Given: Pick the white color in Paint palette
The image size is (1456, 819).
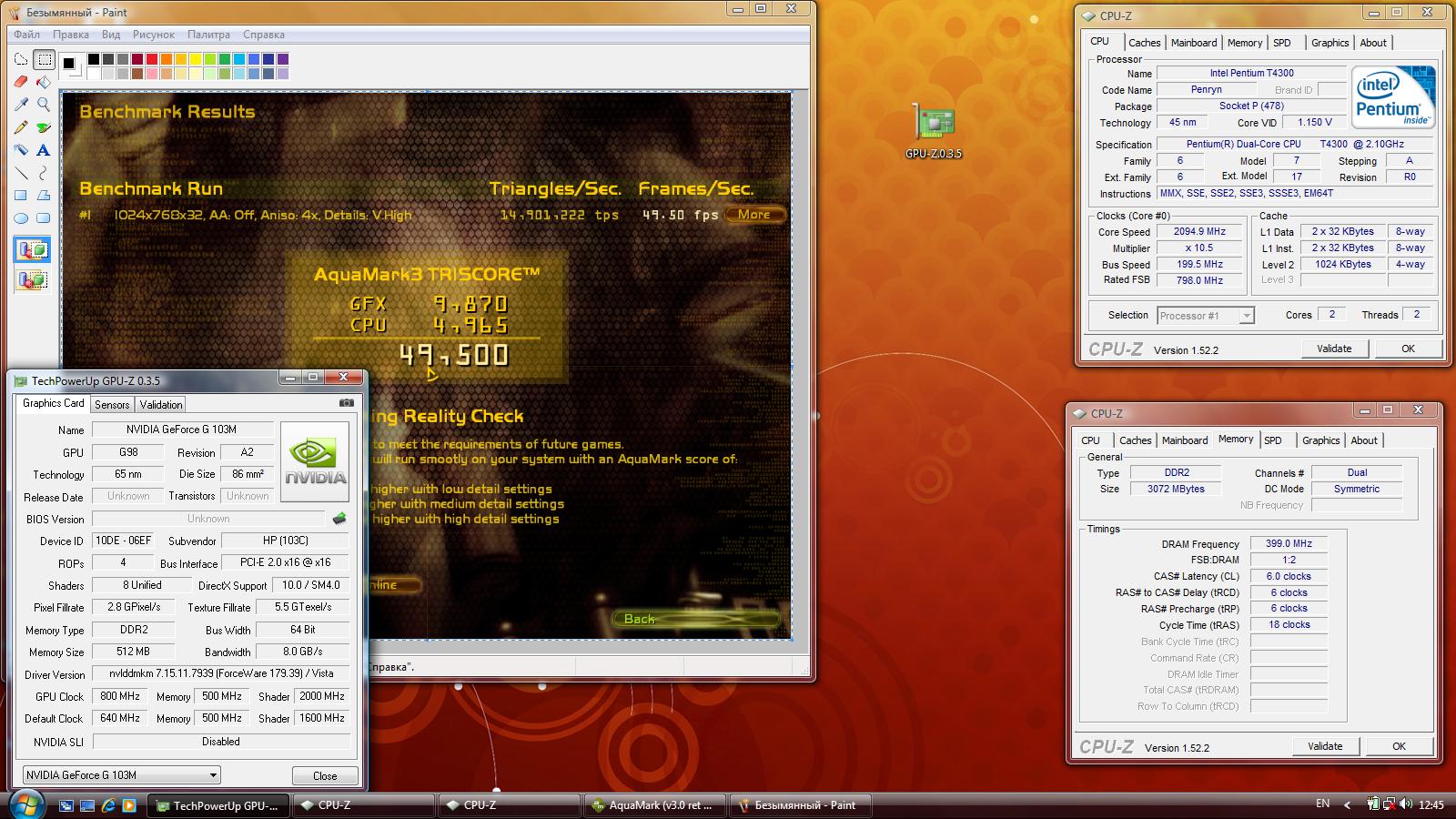Looking at the screenshot, I should tap(94, 74).
